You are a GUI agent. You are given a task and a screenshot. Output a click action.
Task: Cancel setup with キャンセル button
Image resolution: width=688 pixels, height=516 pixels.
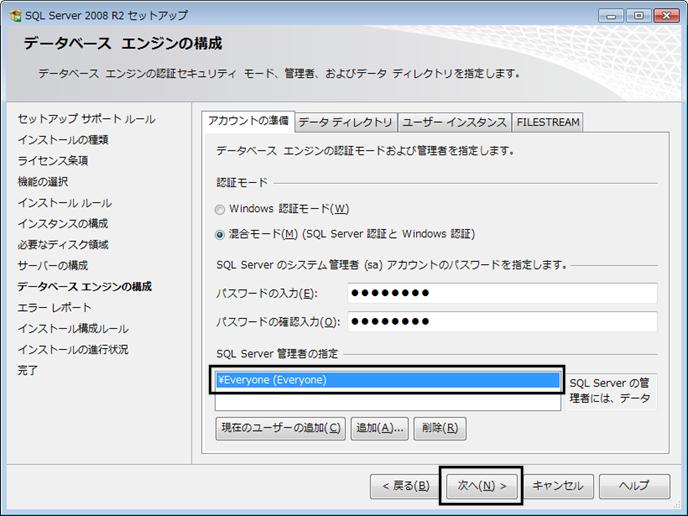click(557, 486)
